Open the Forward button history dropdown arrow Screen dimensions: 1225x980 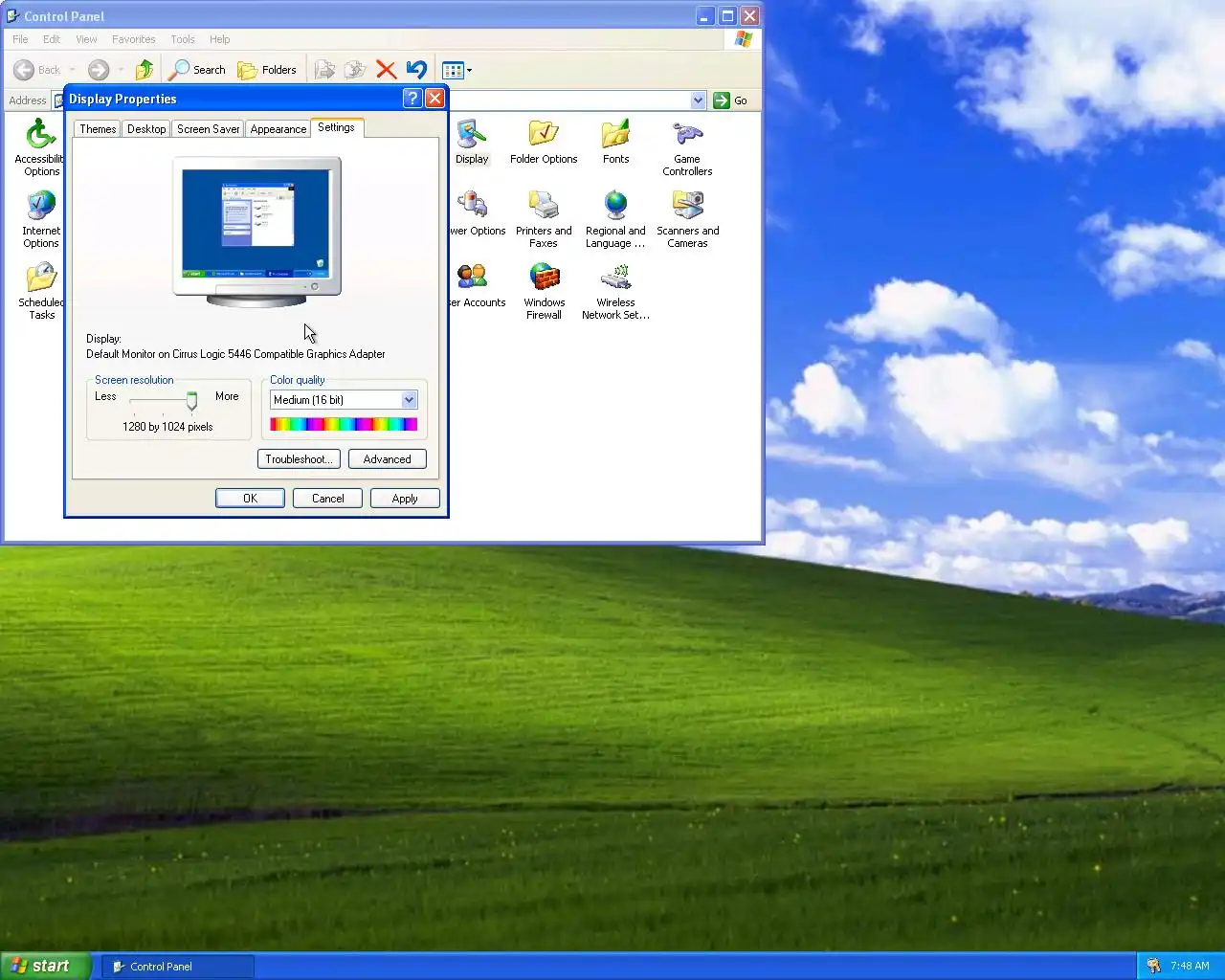tap(121, 70)
